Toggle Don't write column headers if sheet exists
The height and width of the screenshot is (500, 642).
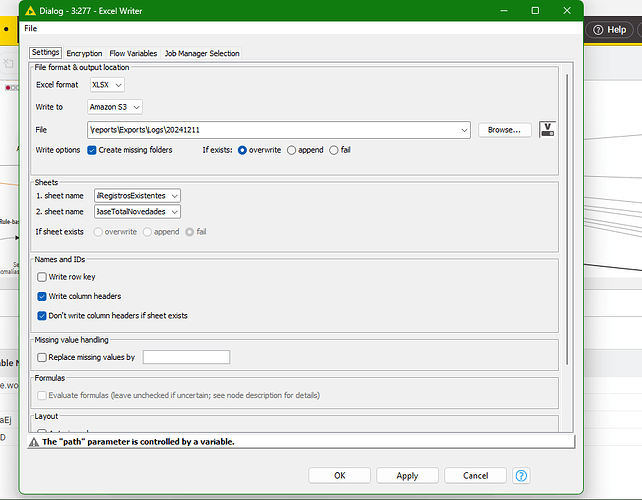click(x=42, y=316)
